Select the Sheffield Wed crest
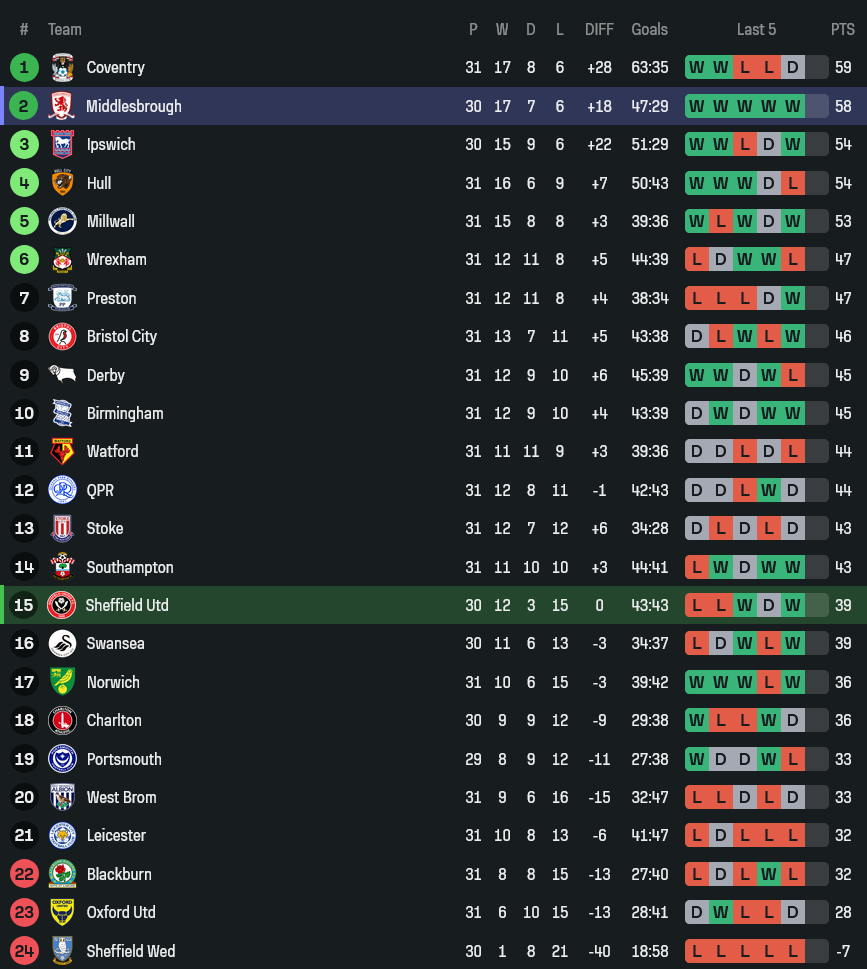The width and height of the screenshot is (867, 969). pyautogui.click(x=62, y=951)
